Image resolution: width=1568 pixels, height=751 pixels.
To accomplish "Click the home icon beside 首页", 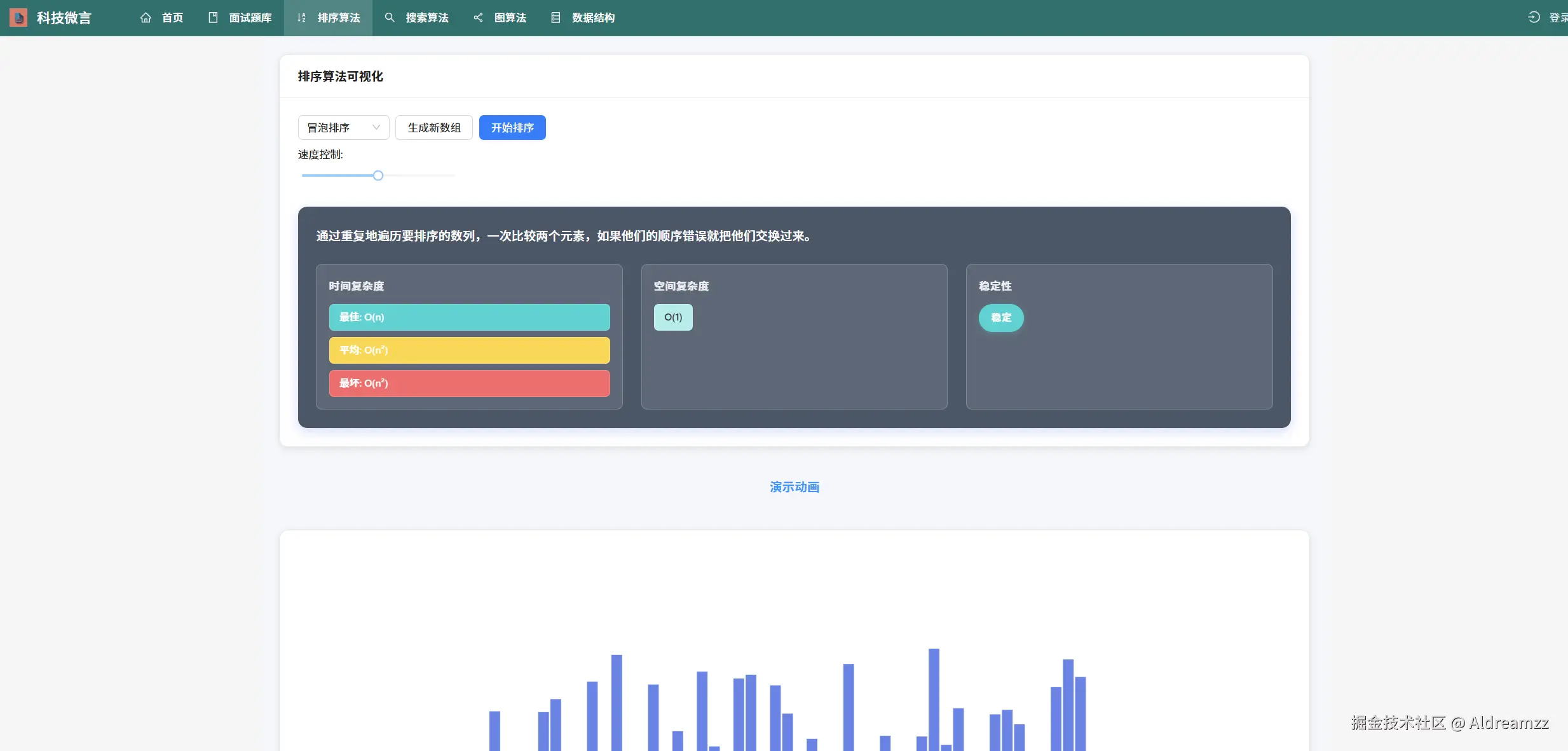I will (146, 18).
